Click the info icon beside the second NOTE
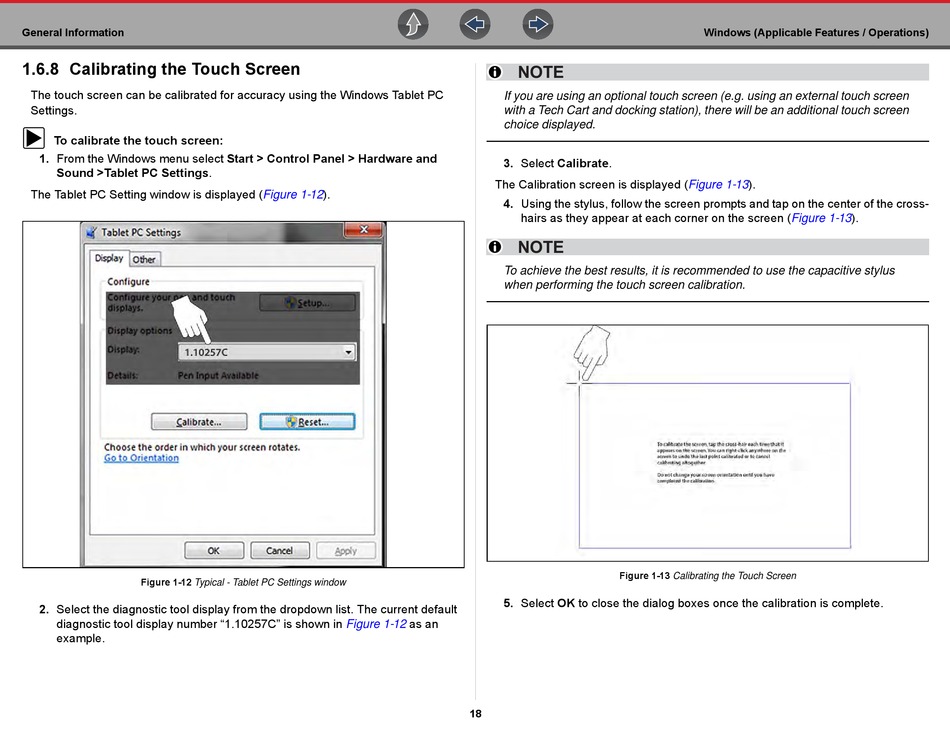This screenshot has width=950, height=734. (495, 247)
